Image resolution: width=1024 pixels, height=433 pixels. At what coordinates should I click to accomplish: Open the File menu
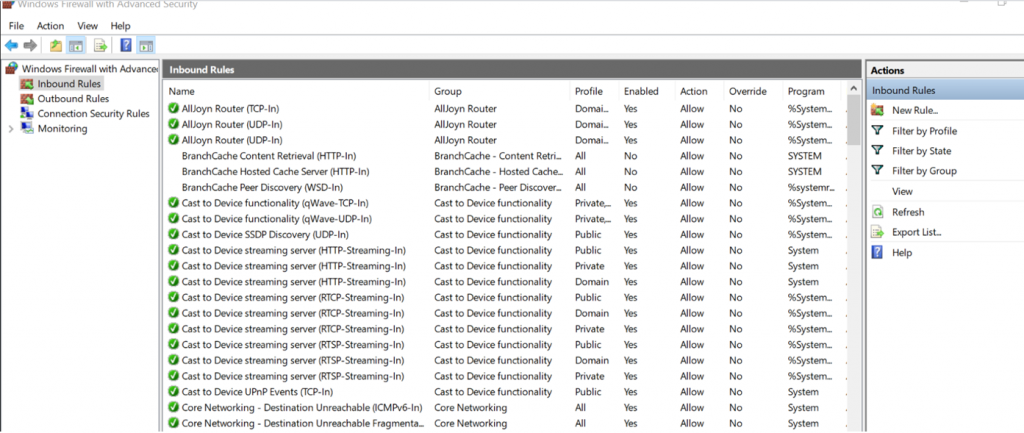tap(16, 26)
